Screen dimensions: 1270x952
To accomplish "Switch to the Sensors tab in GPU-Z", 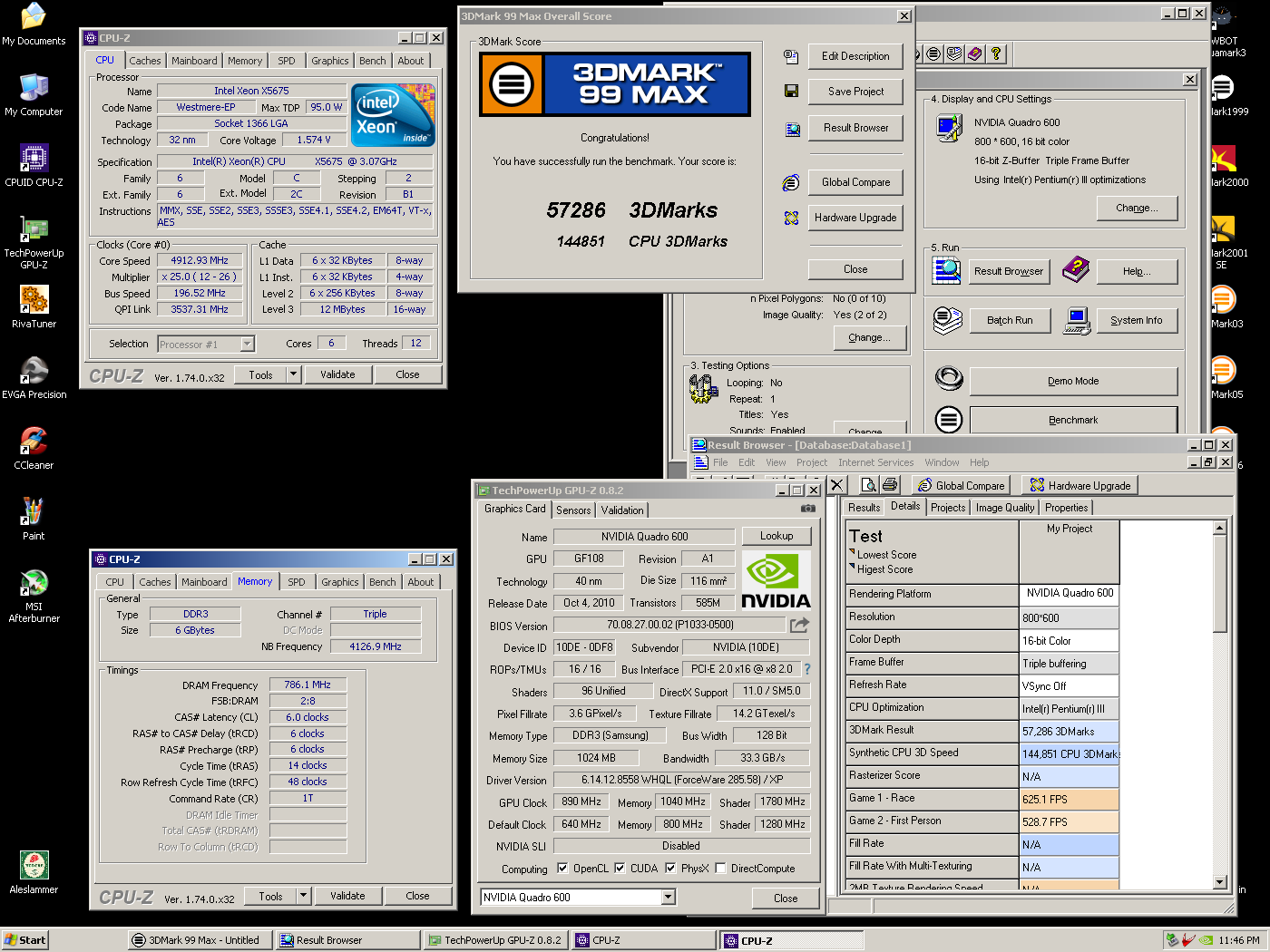I will [573, 510].
